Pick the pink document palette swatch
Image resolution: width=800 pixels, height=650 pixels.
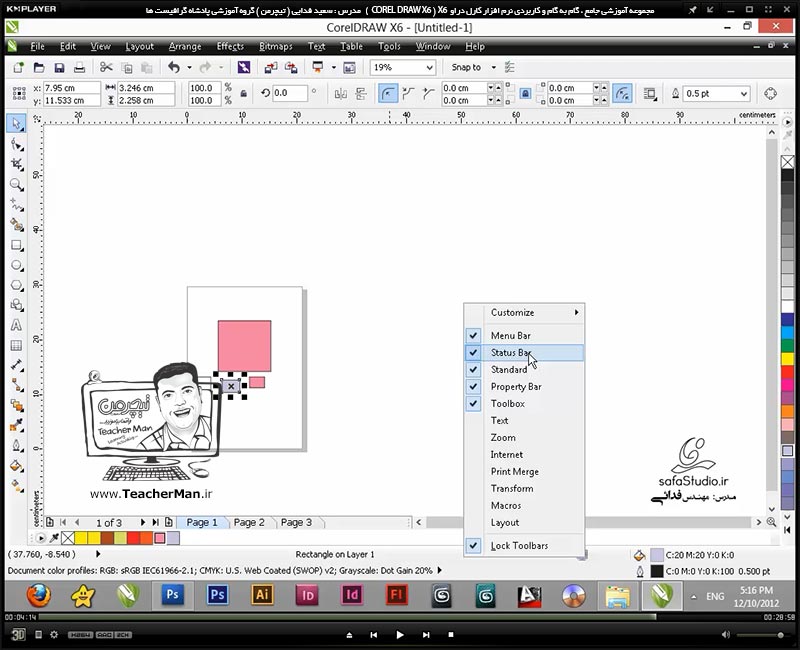[160, 538]
